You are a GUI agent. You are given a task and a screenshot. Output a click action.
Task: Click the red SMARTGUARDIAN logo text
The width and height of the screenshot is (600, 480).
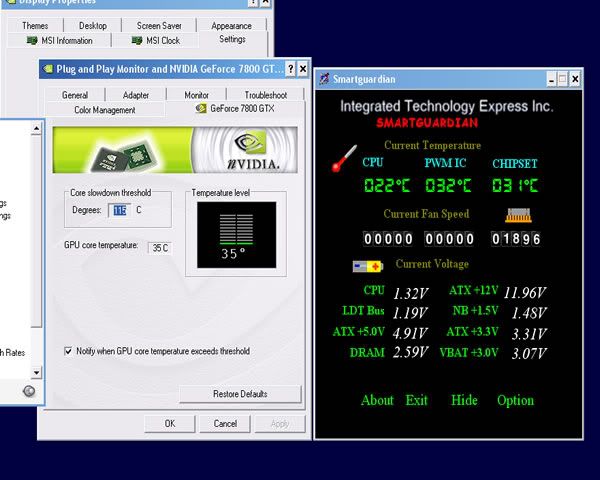click(x=427, y=123)
